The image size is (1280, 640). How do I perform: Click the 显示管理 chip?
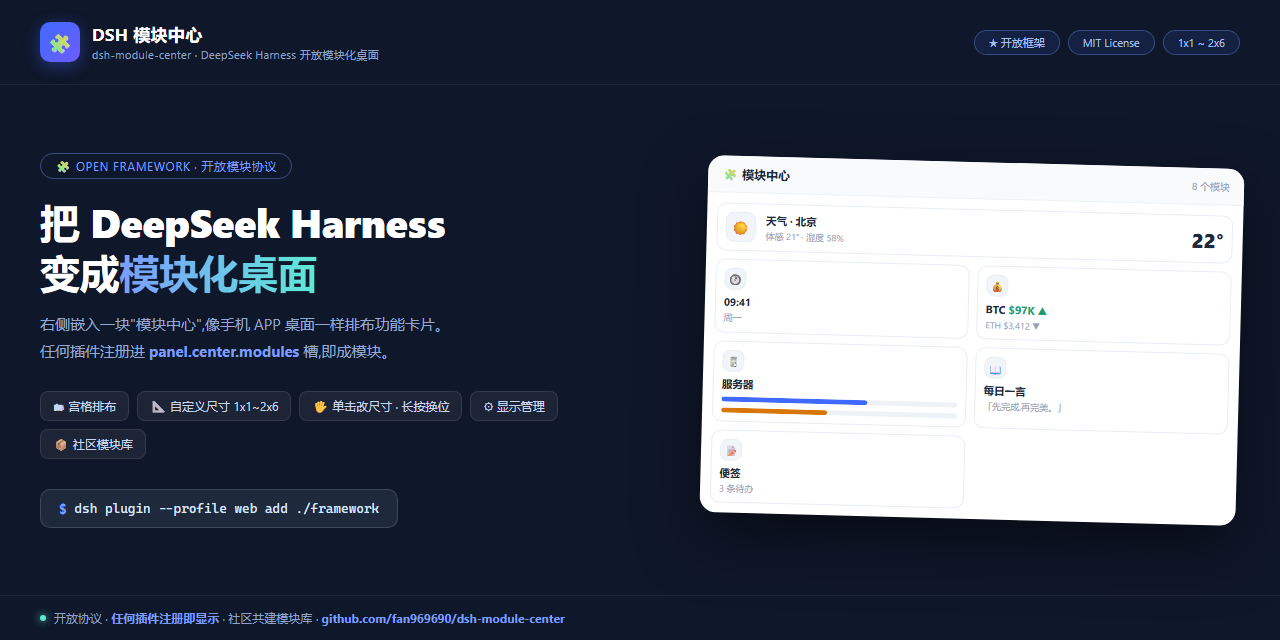coord(514,406)
